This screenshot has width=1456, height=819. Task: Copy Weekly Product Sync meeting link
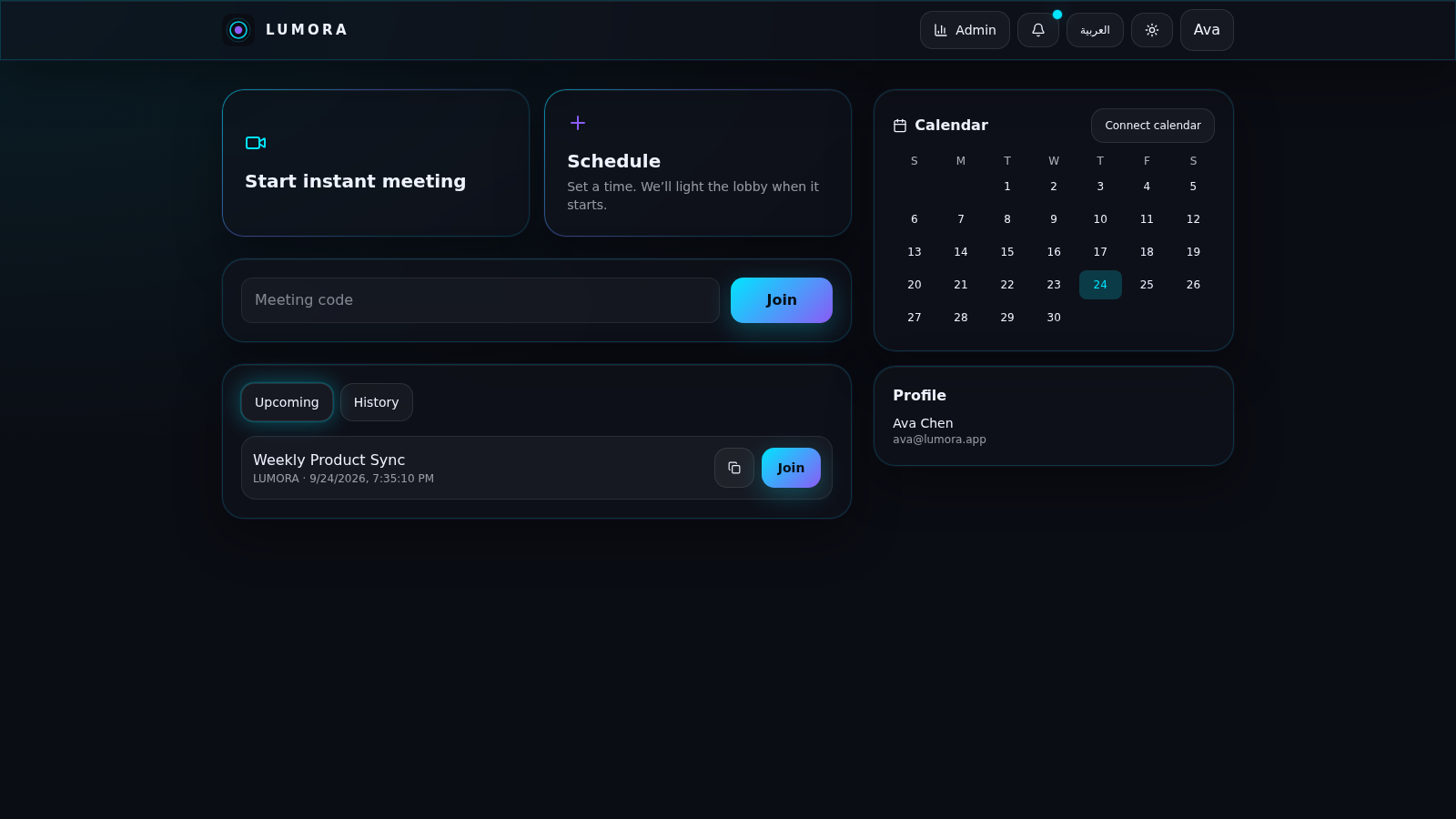click(x=734, y=468)
